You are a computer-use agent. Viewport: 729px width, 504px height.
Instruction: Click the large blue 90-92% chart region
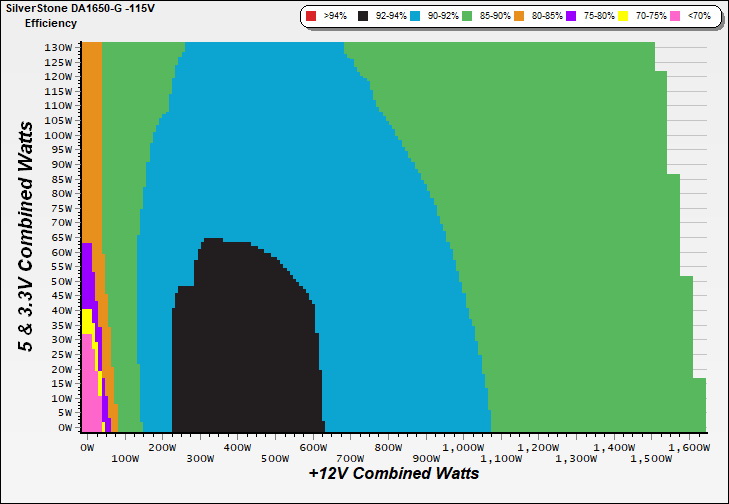tap(380, 250)
